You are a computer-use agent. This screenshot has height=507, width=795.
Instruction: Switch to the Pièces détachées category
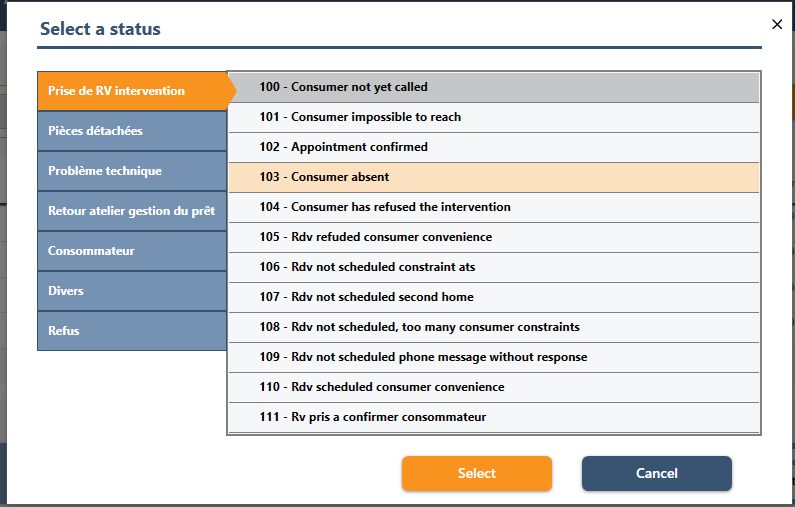click(x=132, y=131)
